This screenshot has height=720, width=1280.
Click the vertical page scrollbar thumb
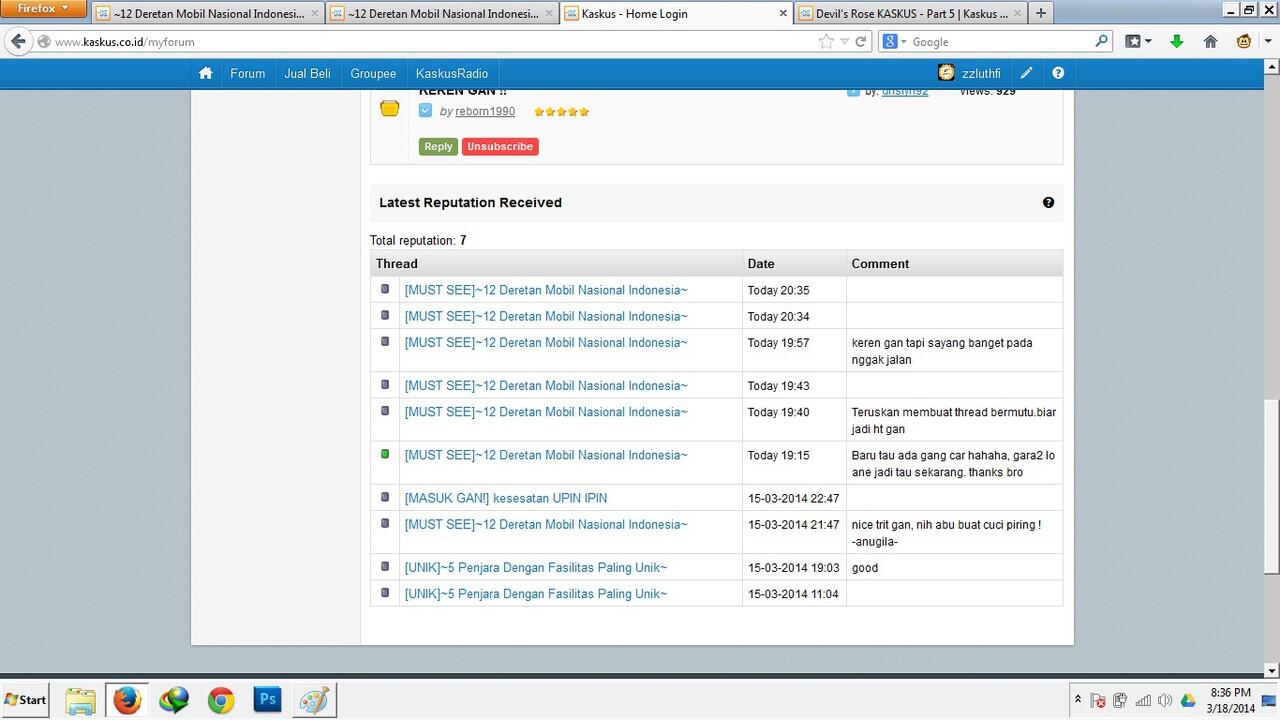click(1271, 486)
